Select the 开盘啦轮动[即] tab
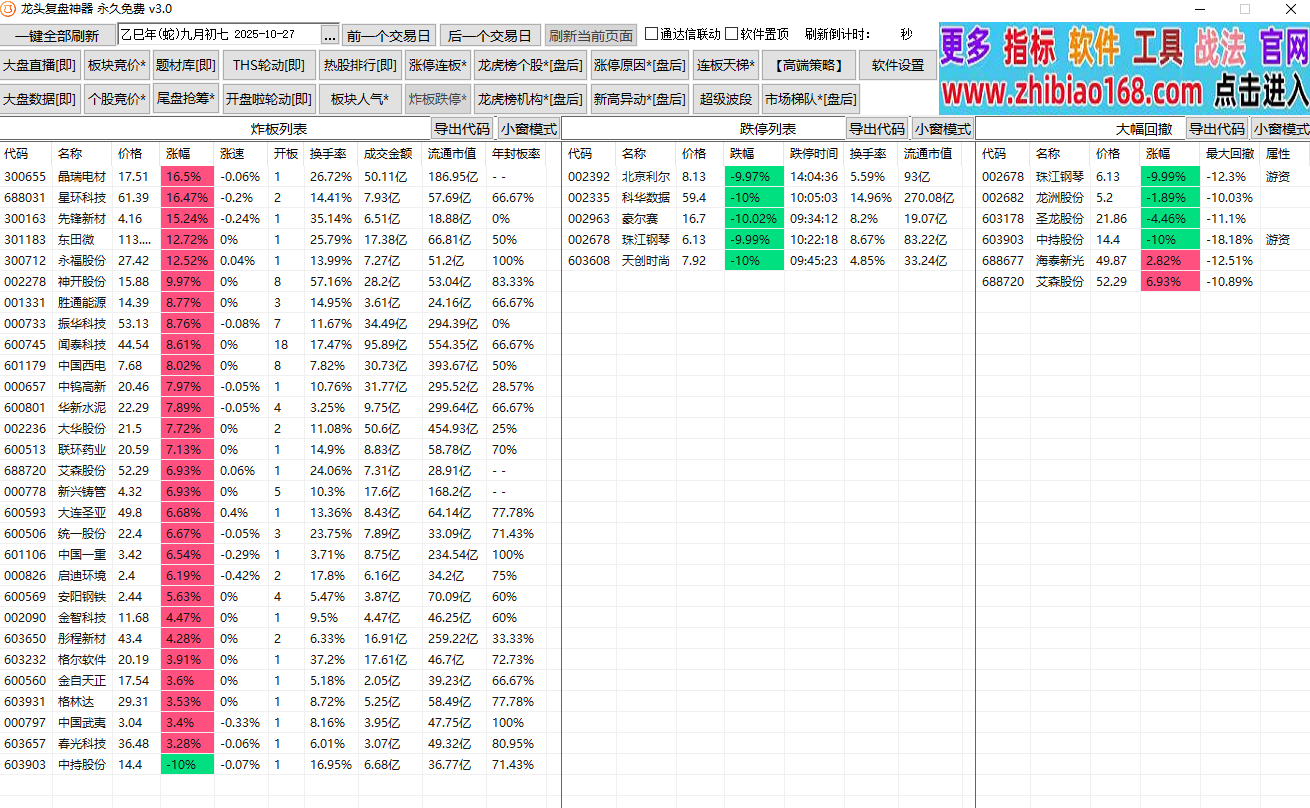 point(269,99)
